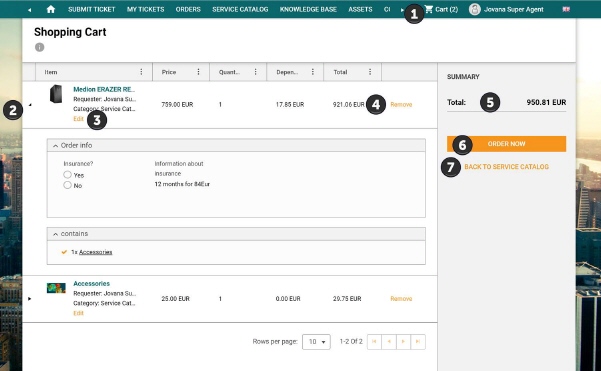Collapse the Medion ERAZER row
The width and height of the screenshot is (601, 371).
30,105
